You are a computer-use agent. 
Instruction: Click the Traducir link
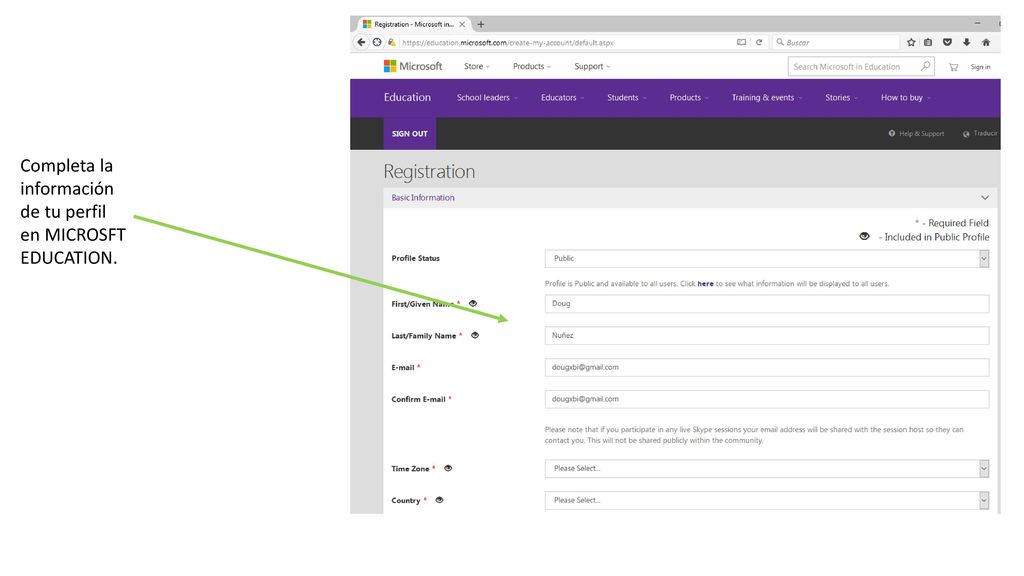tap(985, 133)
